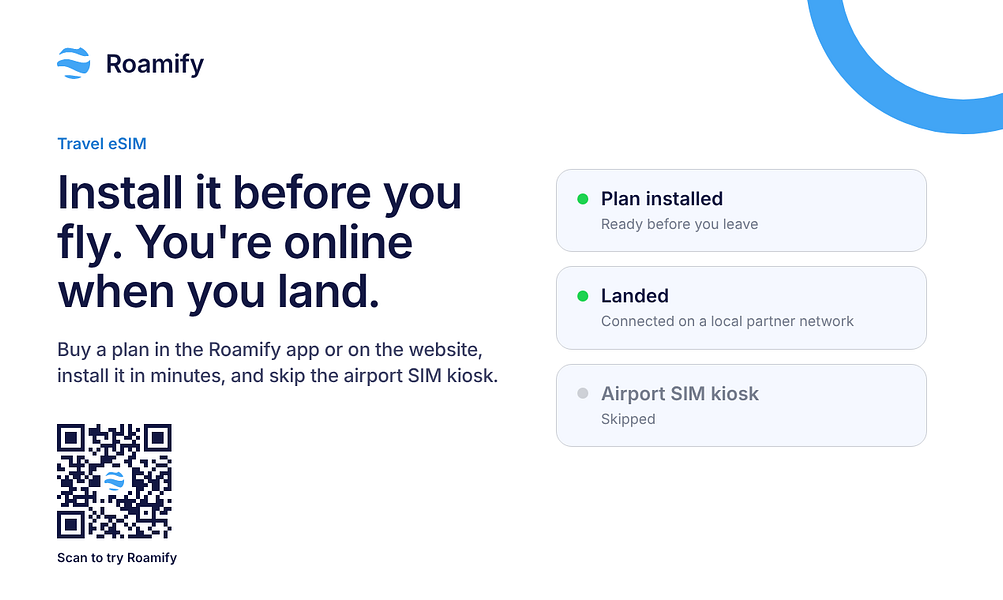This screenshot has height=600, width=1003.
Task: Open the Landed status card
Action: [x=741, y=308]
